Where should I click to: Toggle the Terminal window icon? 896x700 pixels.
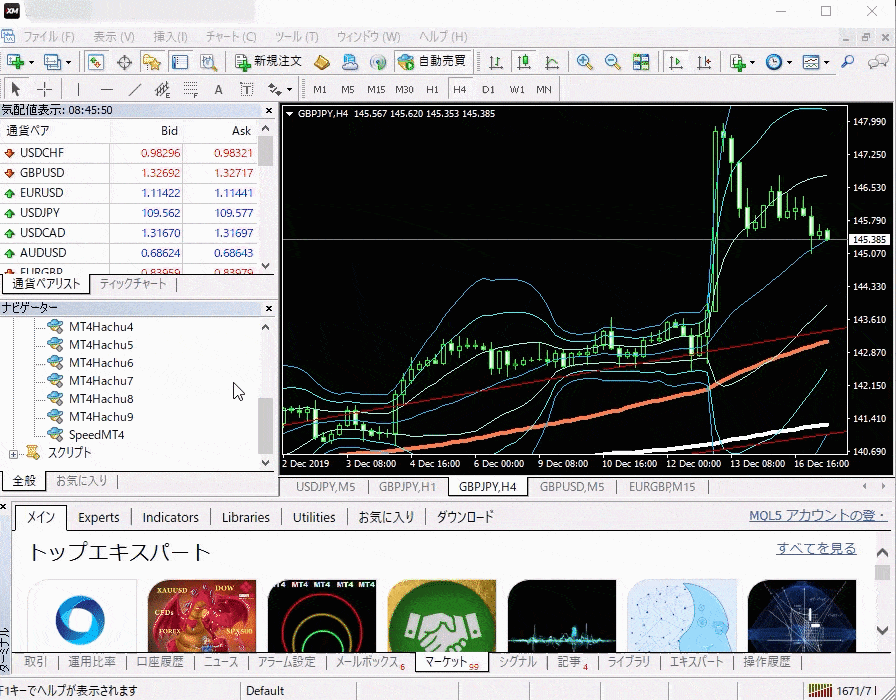click(x=179, y=62)
